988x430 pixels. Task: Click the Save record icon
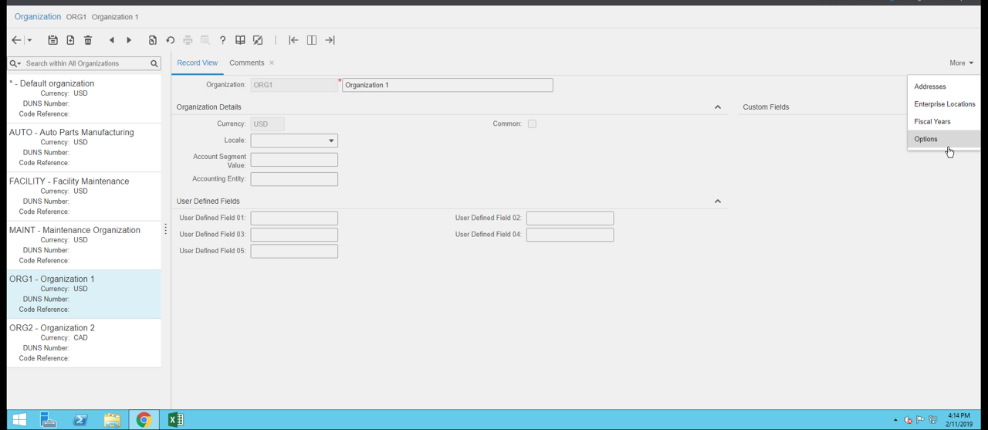tap(53, 40)
